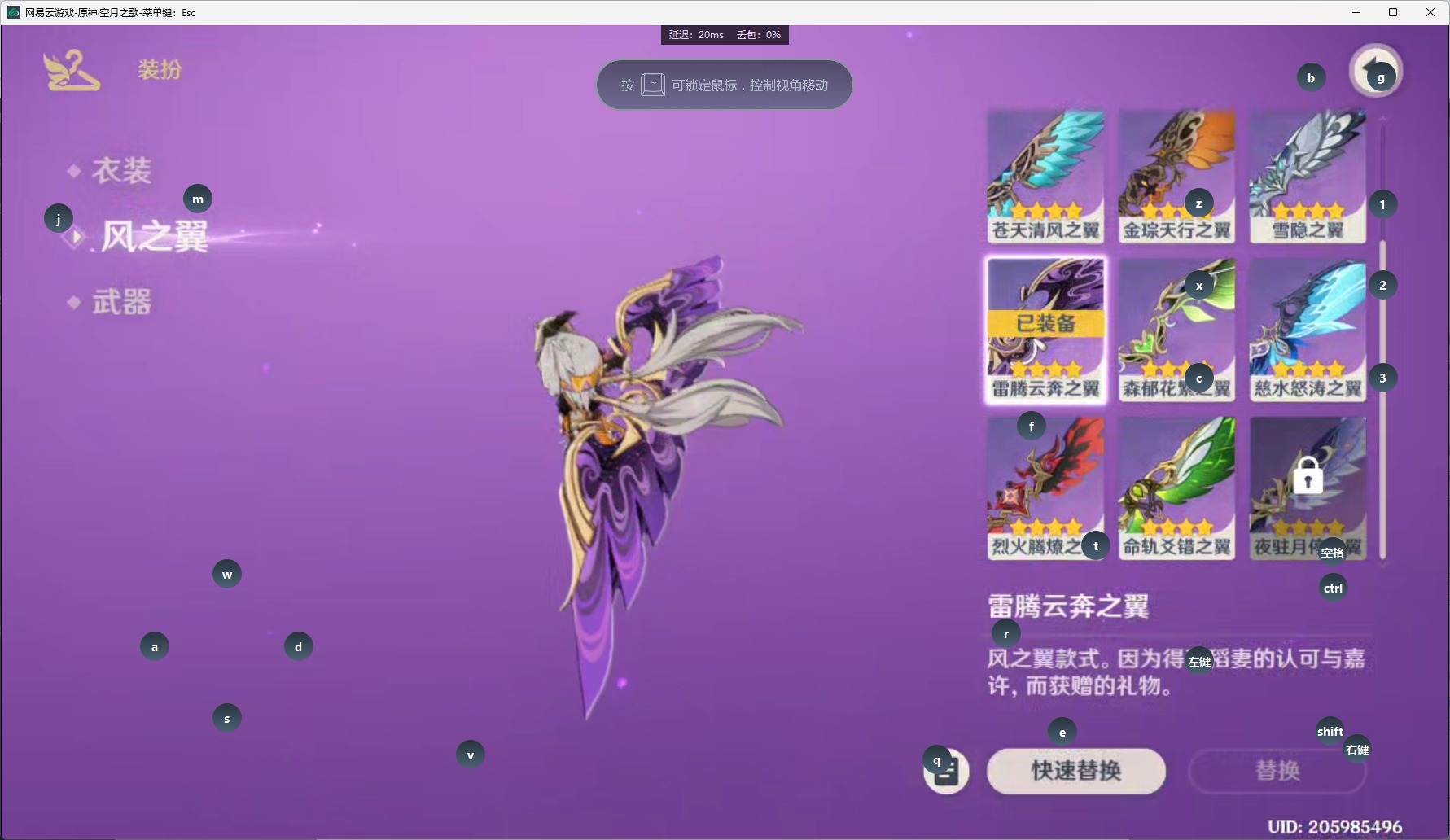Select the 命轨交错之翼 glider
Image resolution: width=1450 pixels, height=840 pixels.
1177,488
